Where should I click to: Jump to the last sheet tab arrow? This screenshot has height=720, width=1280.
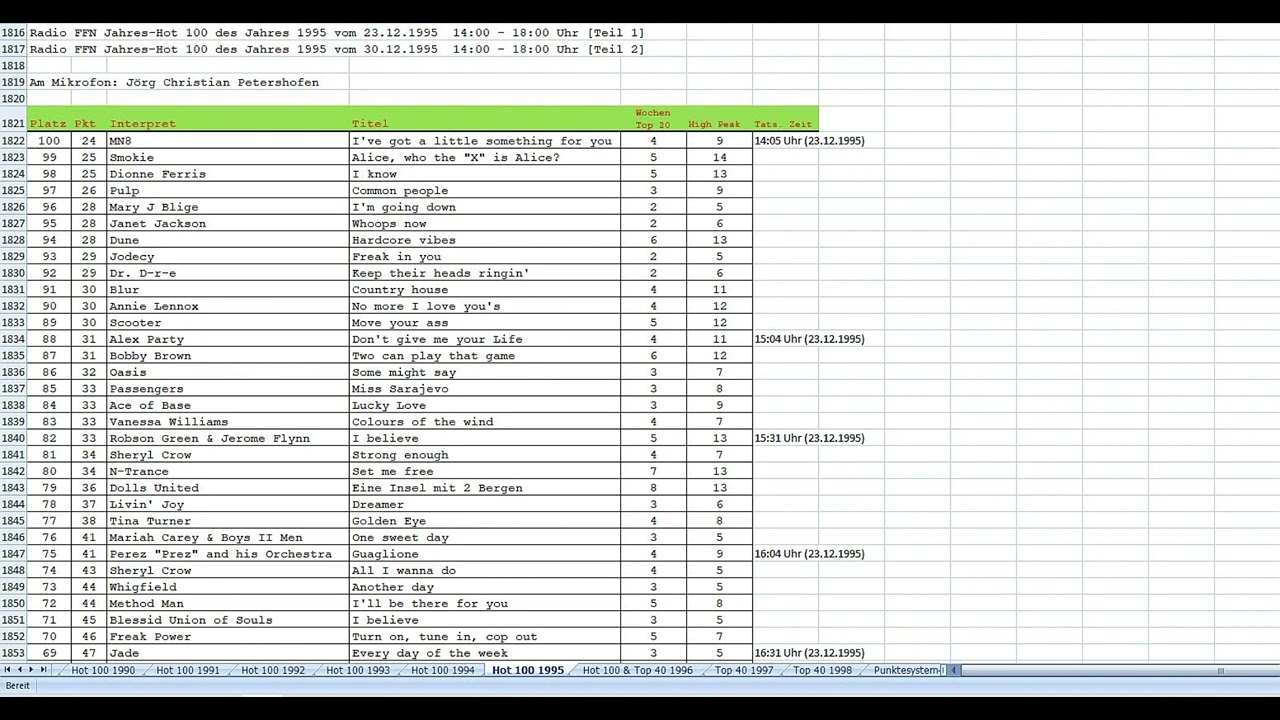coord(43,670)
